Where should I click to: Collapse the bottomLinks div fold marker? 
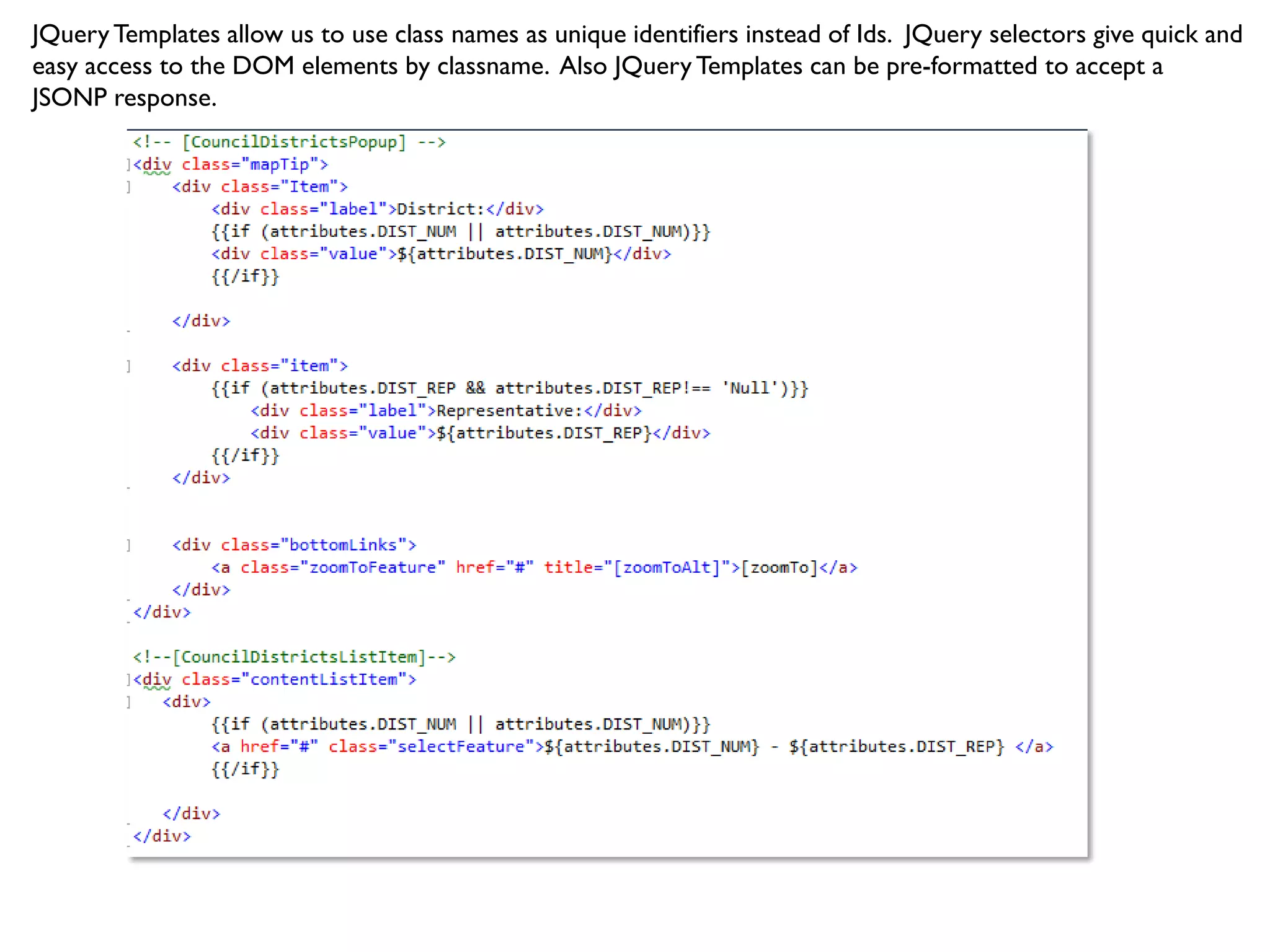(129, 545)
